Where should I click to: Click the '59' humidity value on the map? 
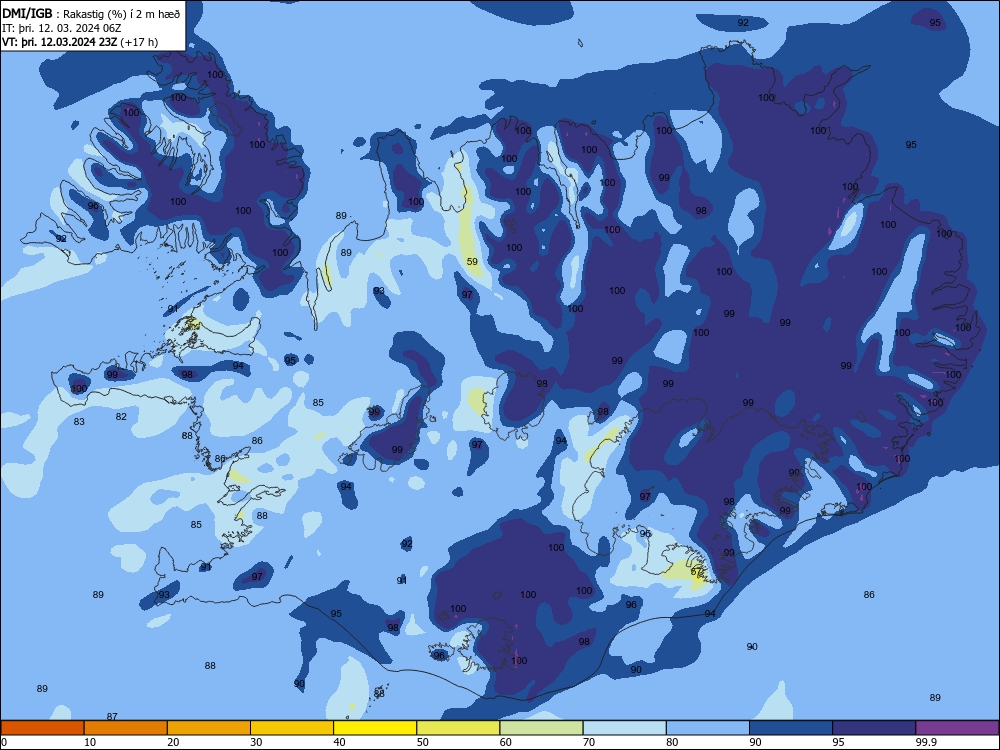pos(472,261)
